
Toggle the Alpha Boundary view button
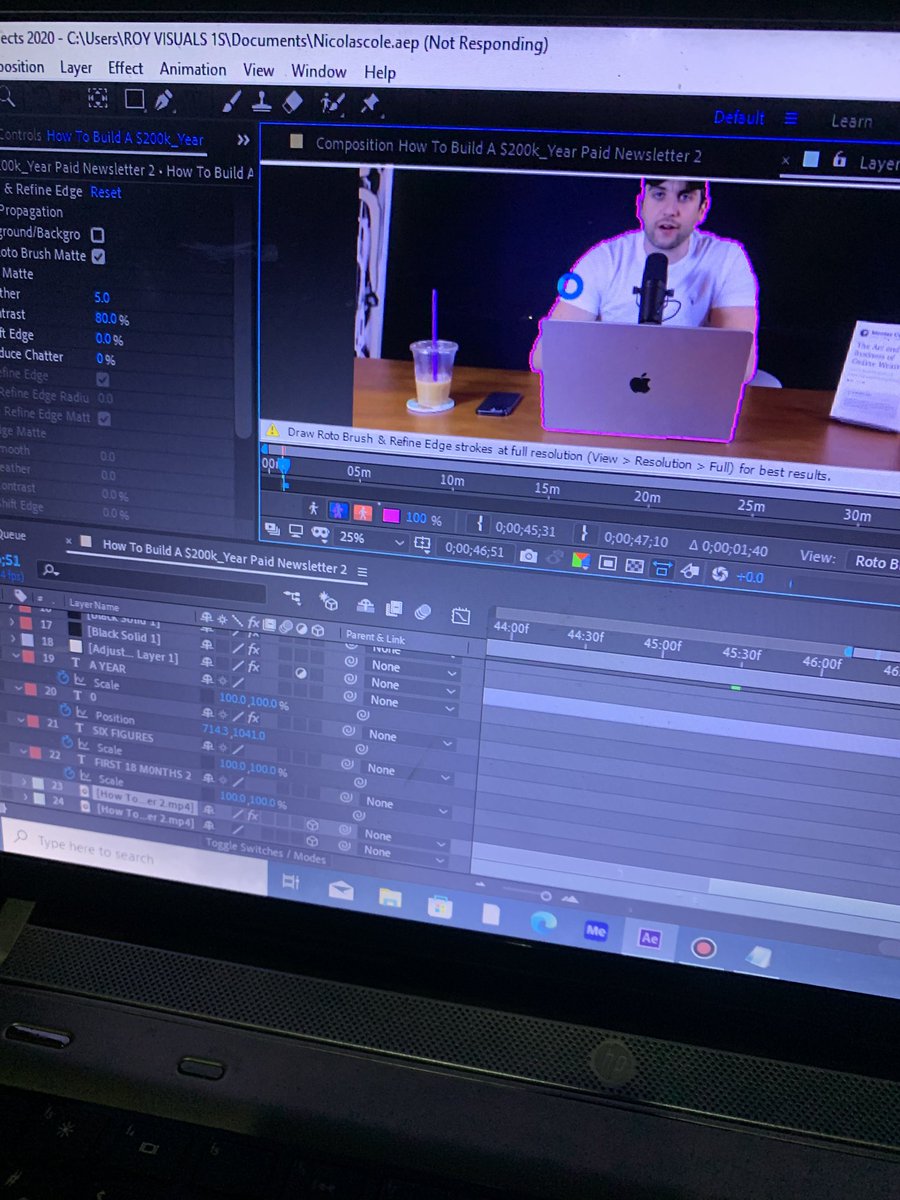point(337,510)
